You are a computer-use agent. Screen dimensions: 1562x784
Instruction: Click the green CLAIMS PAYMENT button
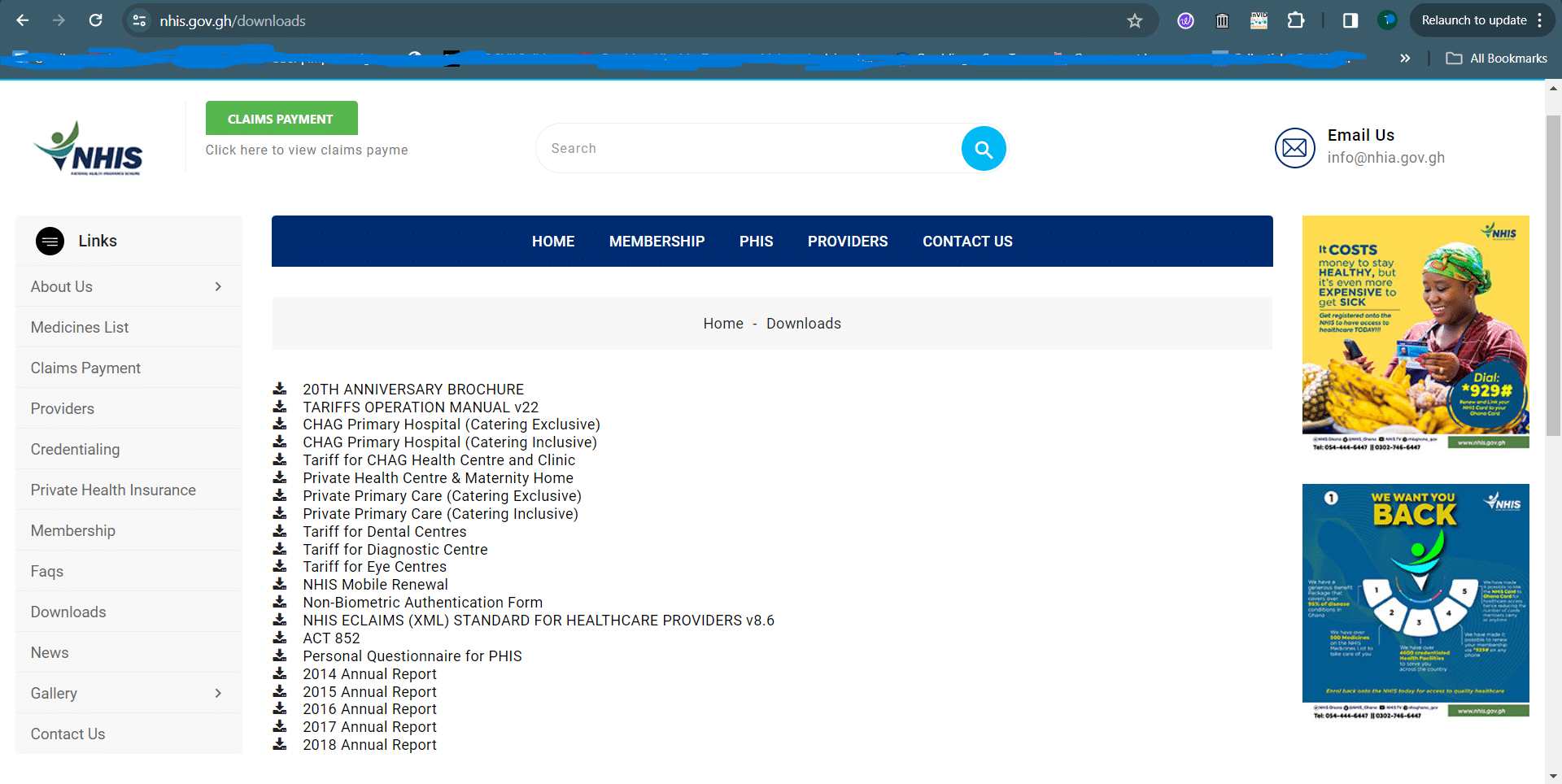click(281, 118)
